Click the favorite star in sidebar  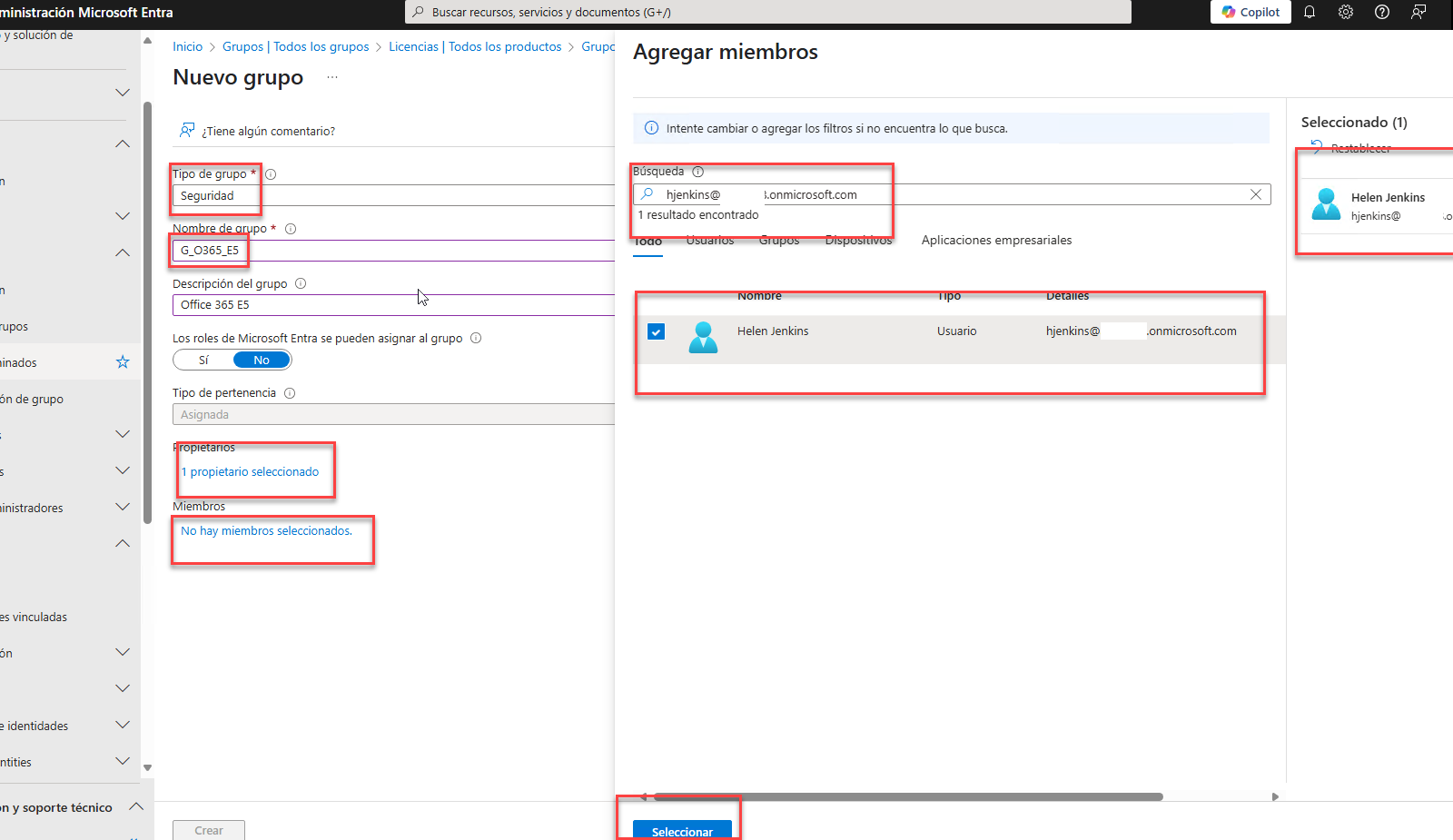click(123, 362)
